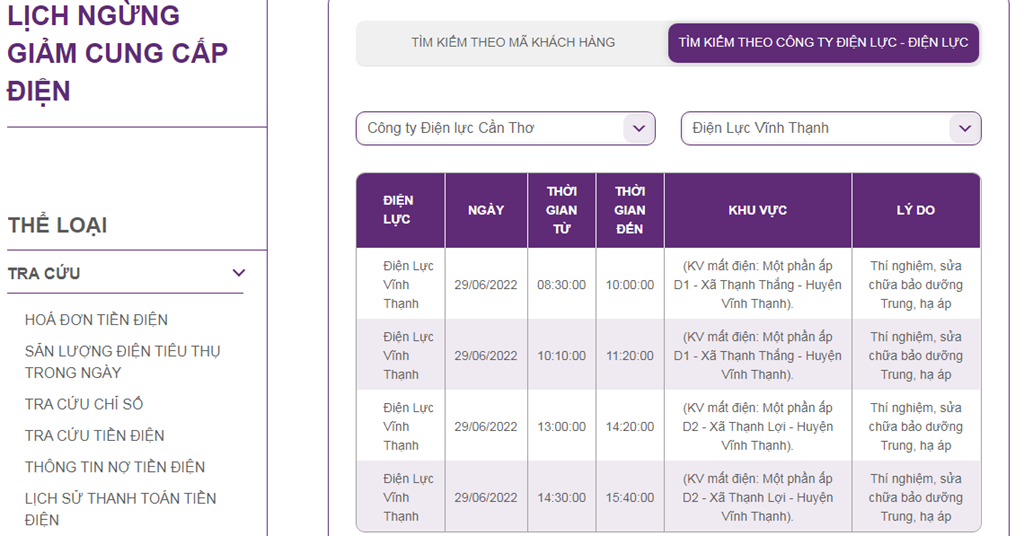The image size is (1024, 536).
Task: Go to Tra cứu chỉ số
Action: coord(84,404)
